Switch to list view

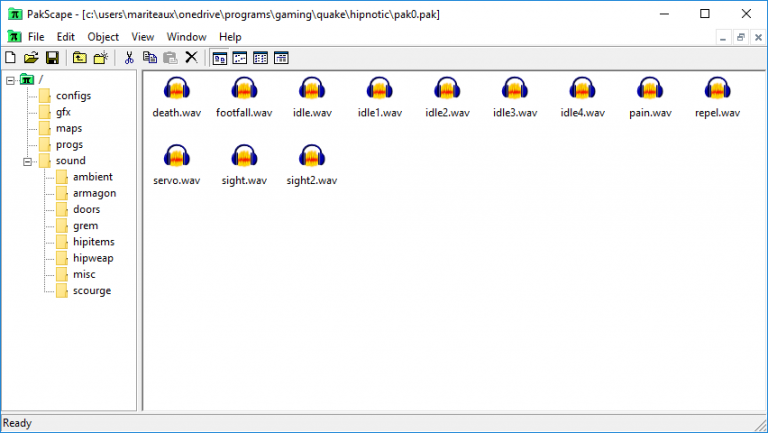coord(260,58)
